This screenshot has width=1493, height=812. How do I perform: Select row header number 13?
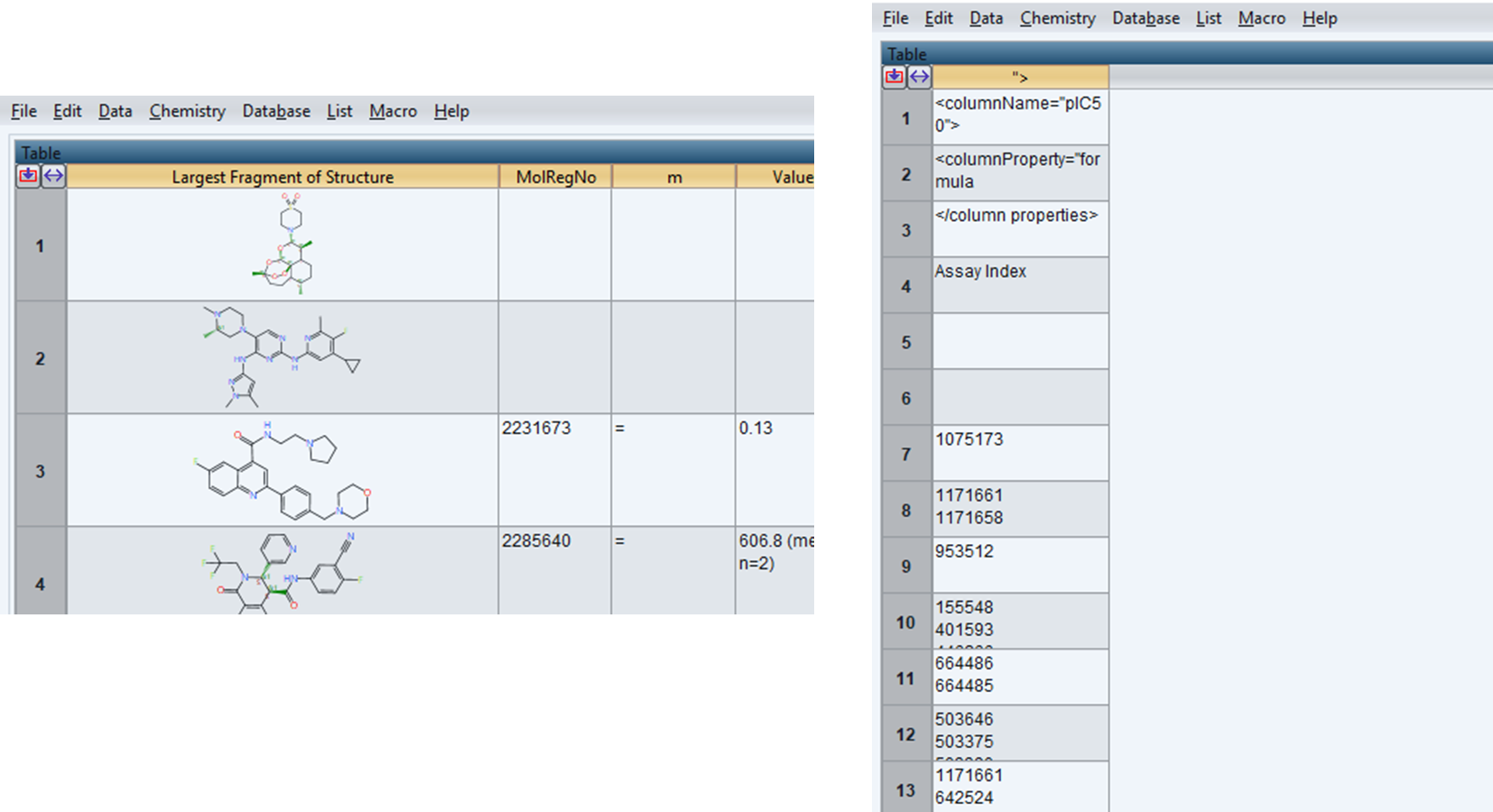click(906, 789)
